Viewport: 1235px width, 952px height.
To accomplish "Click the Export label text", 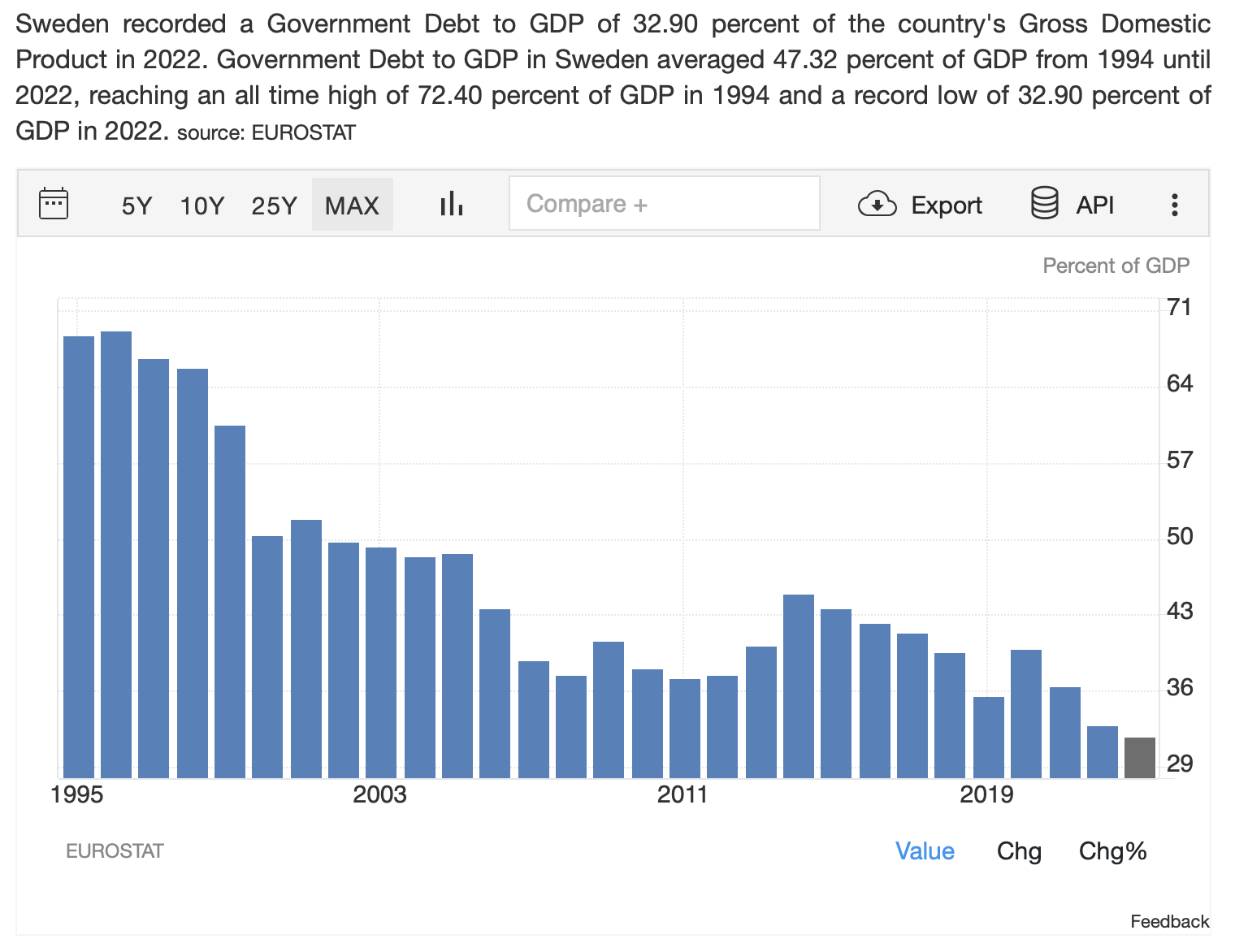I will point(947,206).
